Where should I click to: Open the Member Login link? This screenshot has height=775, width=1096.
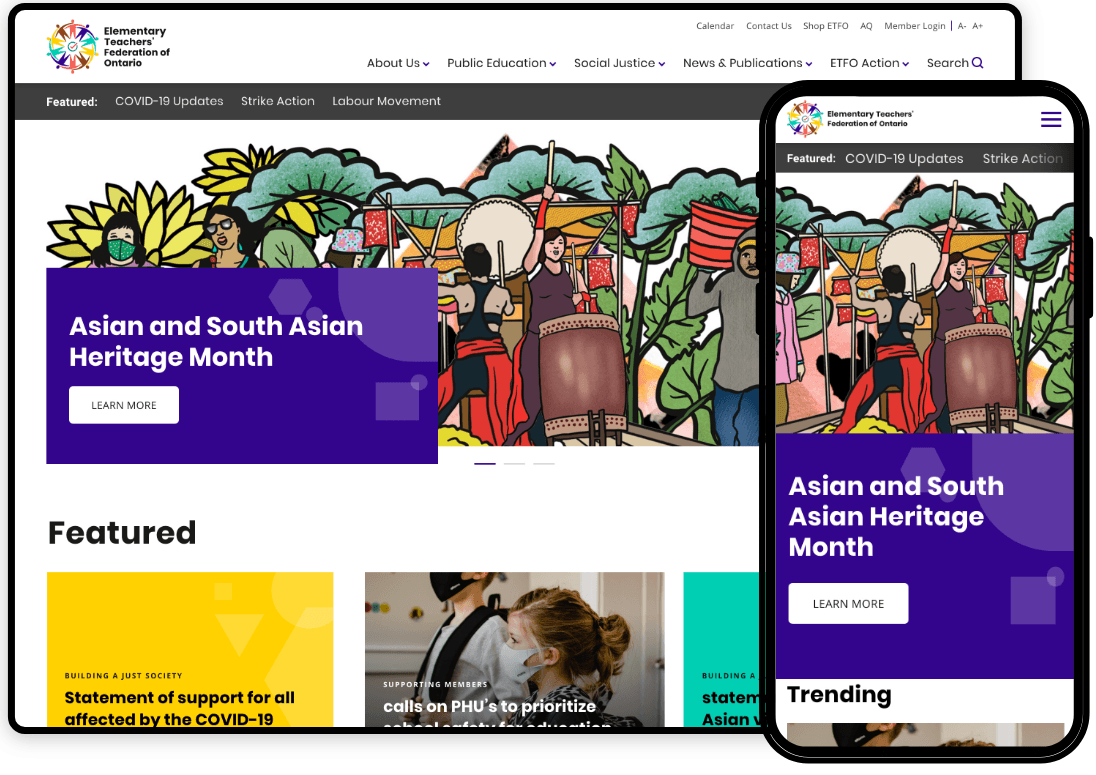coord(914,26)
